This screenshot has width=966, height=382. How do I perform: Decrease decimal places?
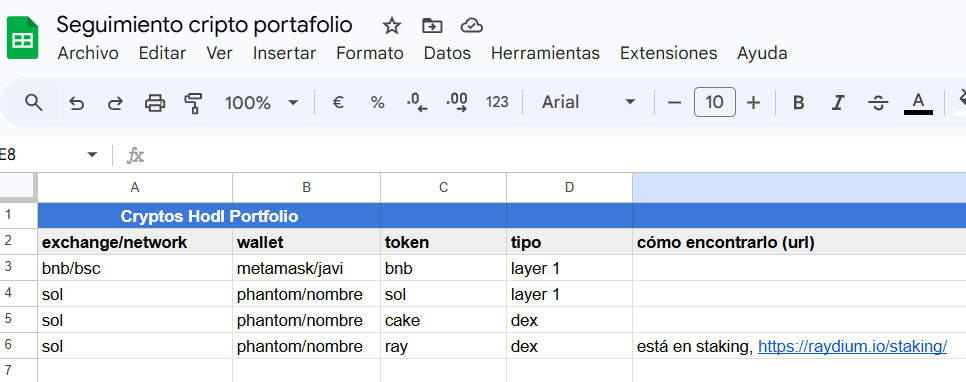[x=417, y=102]
